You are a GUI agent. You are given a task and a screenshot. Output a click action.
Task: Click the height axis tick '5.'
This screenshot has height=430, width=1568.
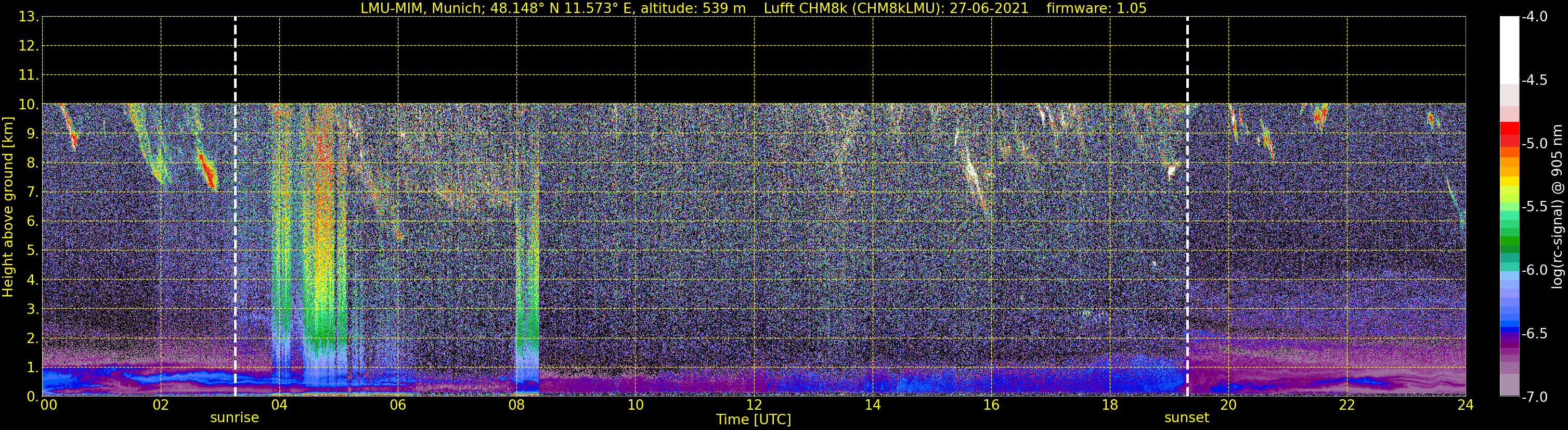[32, 250]
